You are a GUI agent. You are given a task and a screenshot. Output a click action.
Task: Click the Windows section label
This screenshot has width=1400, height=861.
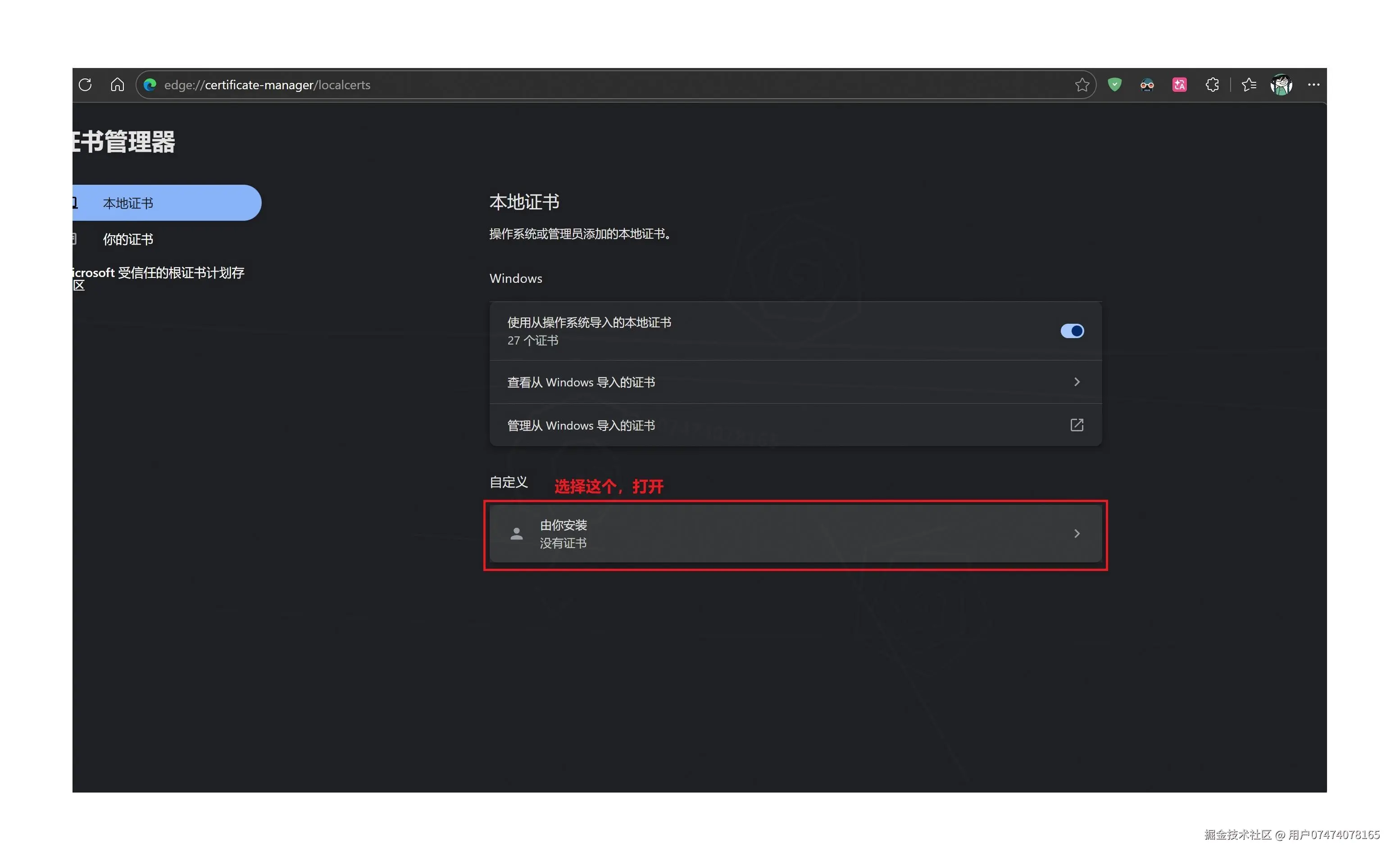[x=515, y=278]
